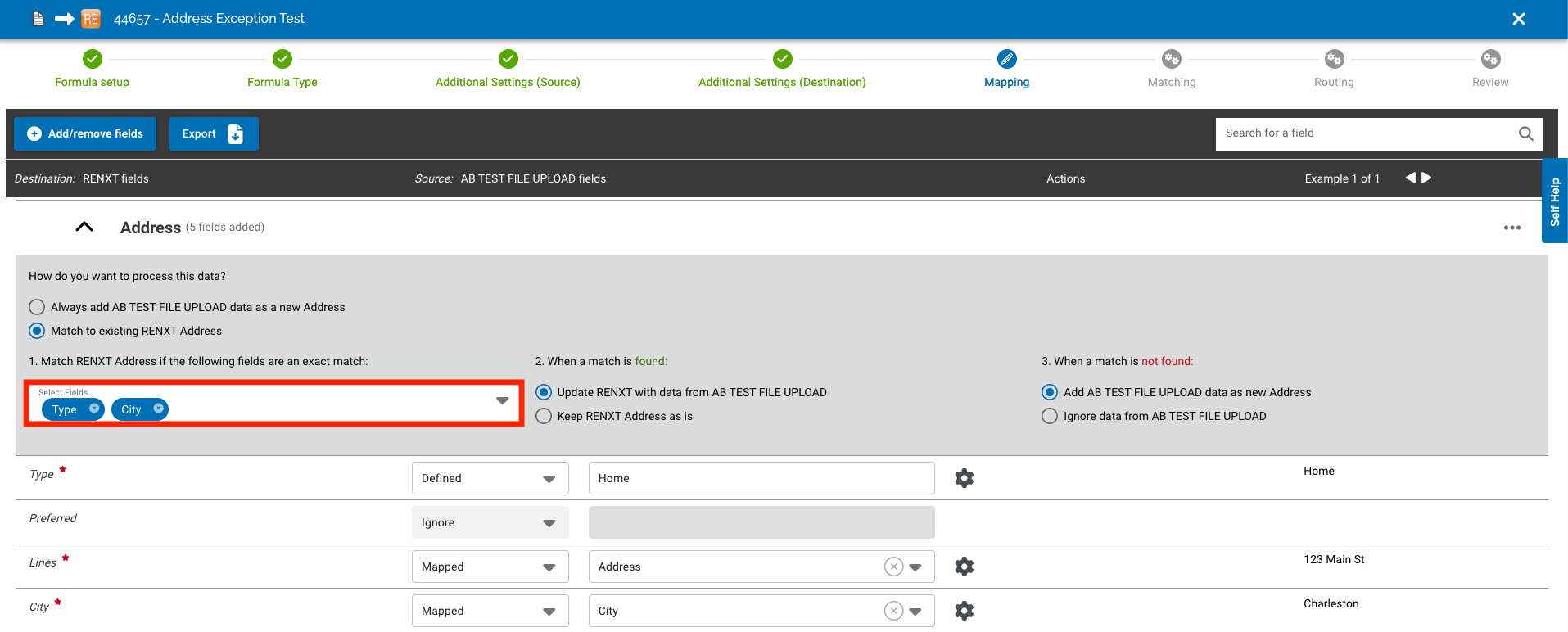This screenshot has height=632, width=1568.
Task: Select Add data as new Address option
Action: (1050, 392)
